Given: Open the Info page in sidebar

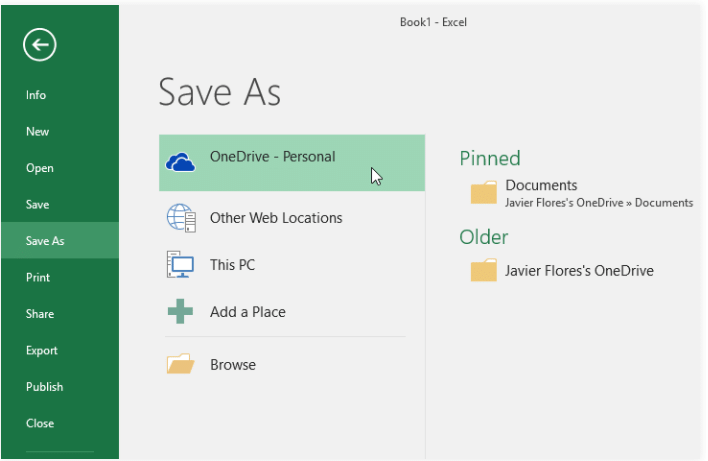Looking at the screenshot, I should point(36,95).
